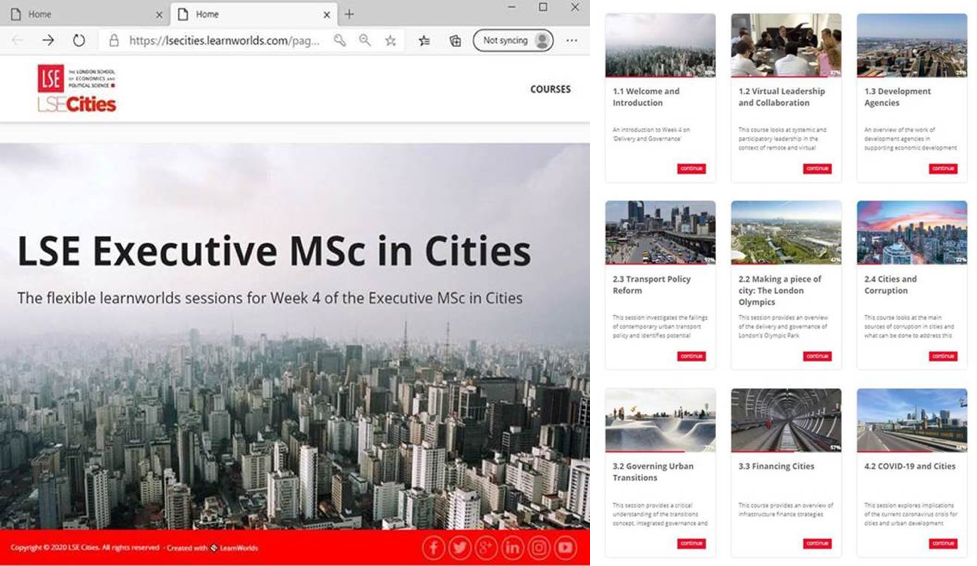
Task: Click the zoom magnifier icon in address bar
Action: (x=365, y=41)
